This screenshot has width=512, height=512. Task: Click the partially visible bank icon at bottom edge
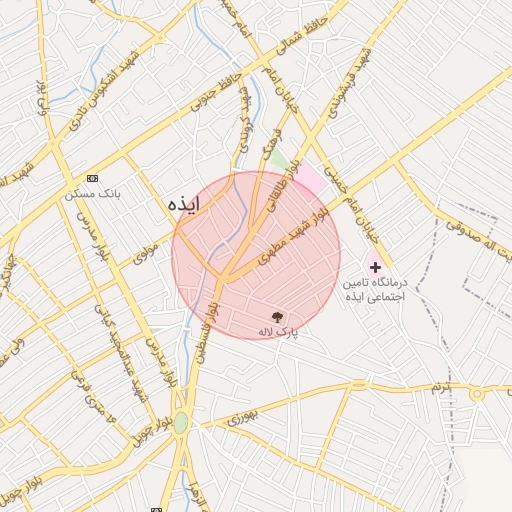point(156,510)
